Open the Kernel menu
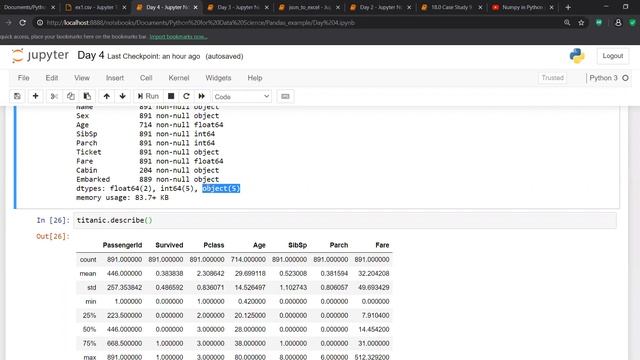 pos(179,78)
